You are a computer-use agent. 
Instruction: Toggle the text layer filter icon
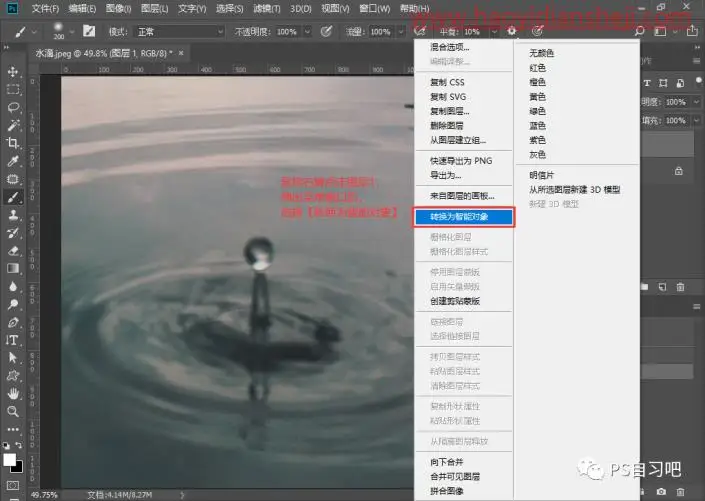[647, 83]
